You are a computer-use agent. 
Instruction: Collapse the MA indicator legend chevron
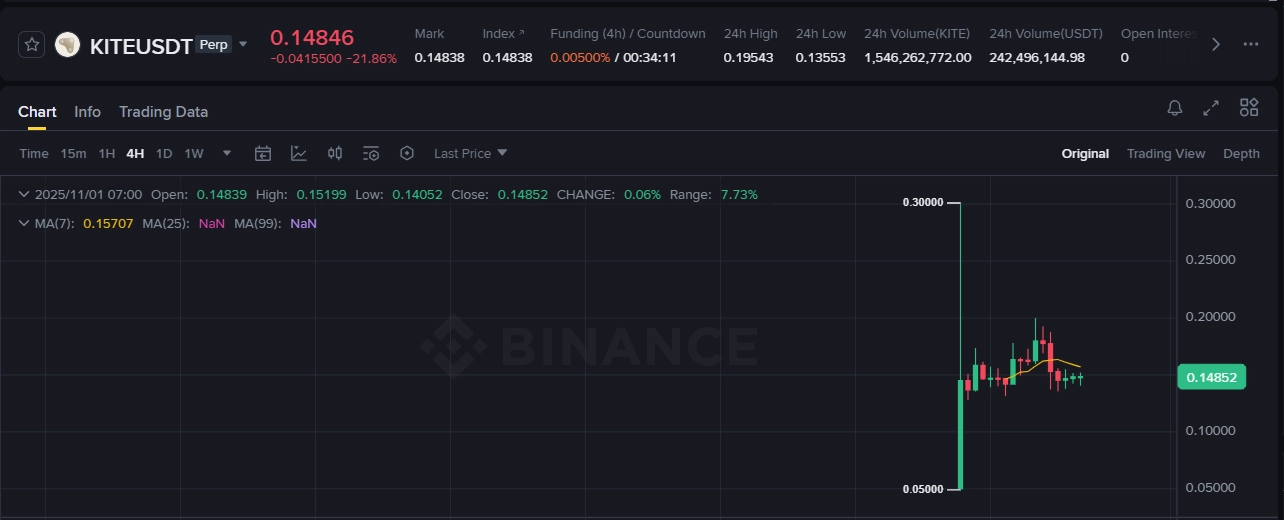(x=24, y=223)
